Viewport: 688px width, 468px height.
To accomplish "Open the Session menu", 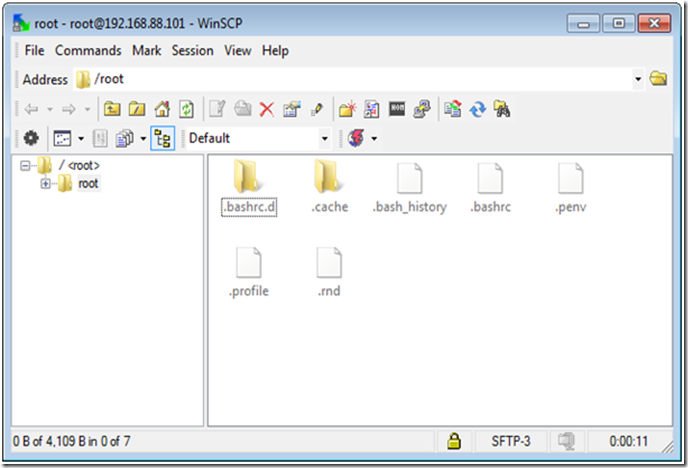I will click(193, 50).
